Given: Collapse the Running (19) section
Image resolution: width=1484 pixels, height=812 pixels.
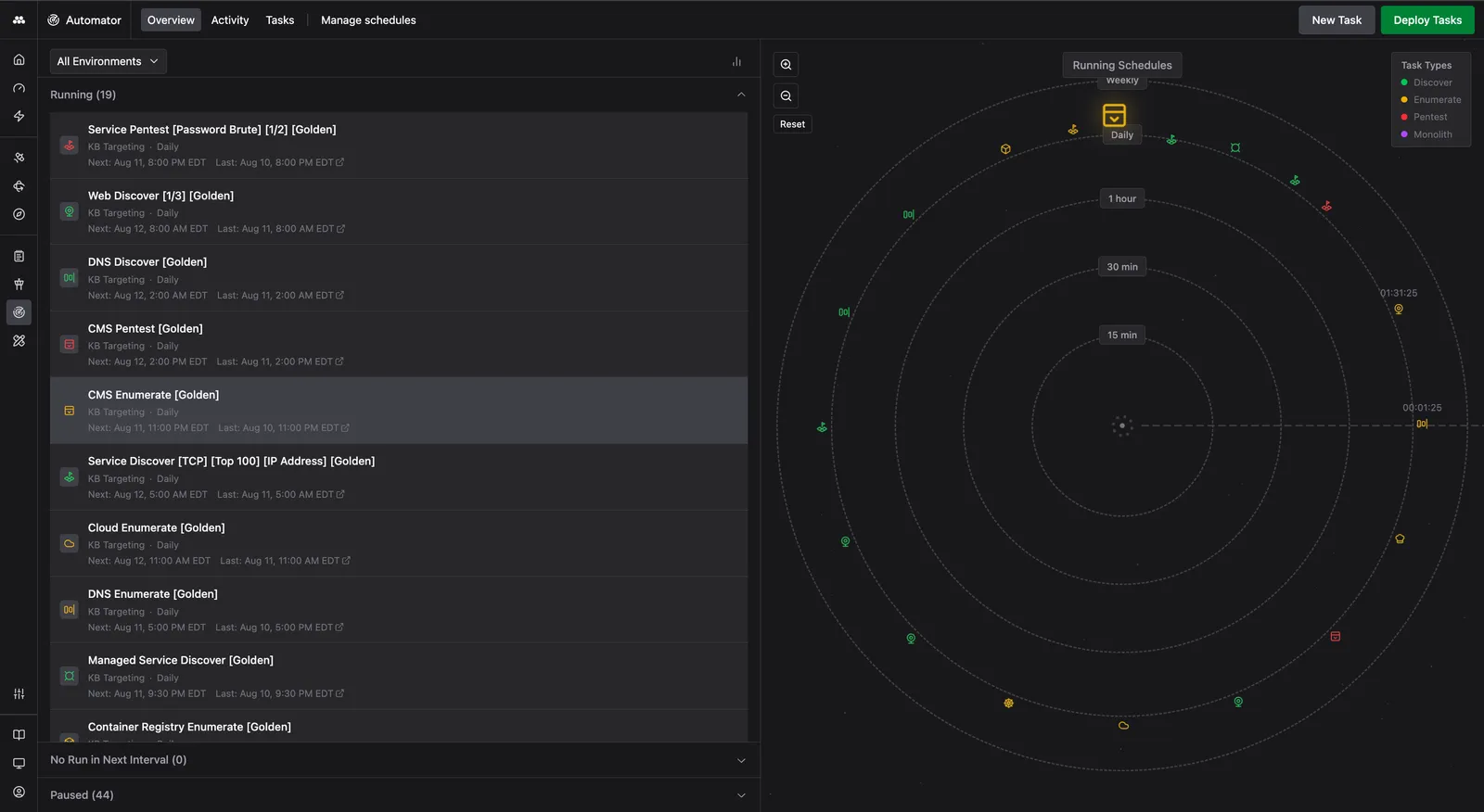Looking at the screenshot, I should pyautogui.click(x=399, y=95).
